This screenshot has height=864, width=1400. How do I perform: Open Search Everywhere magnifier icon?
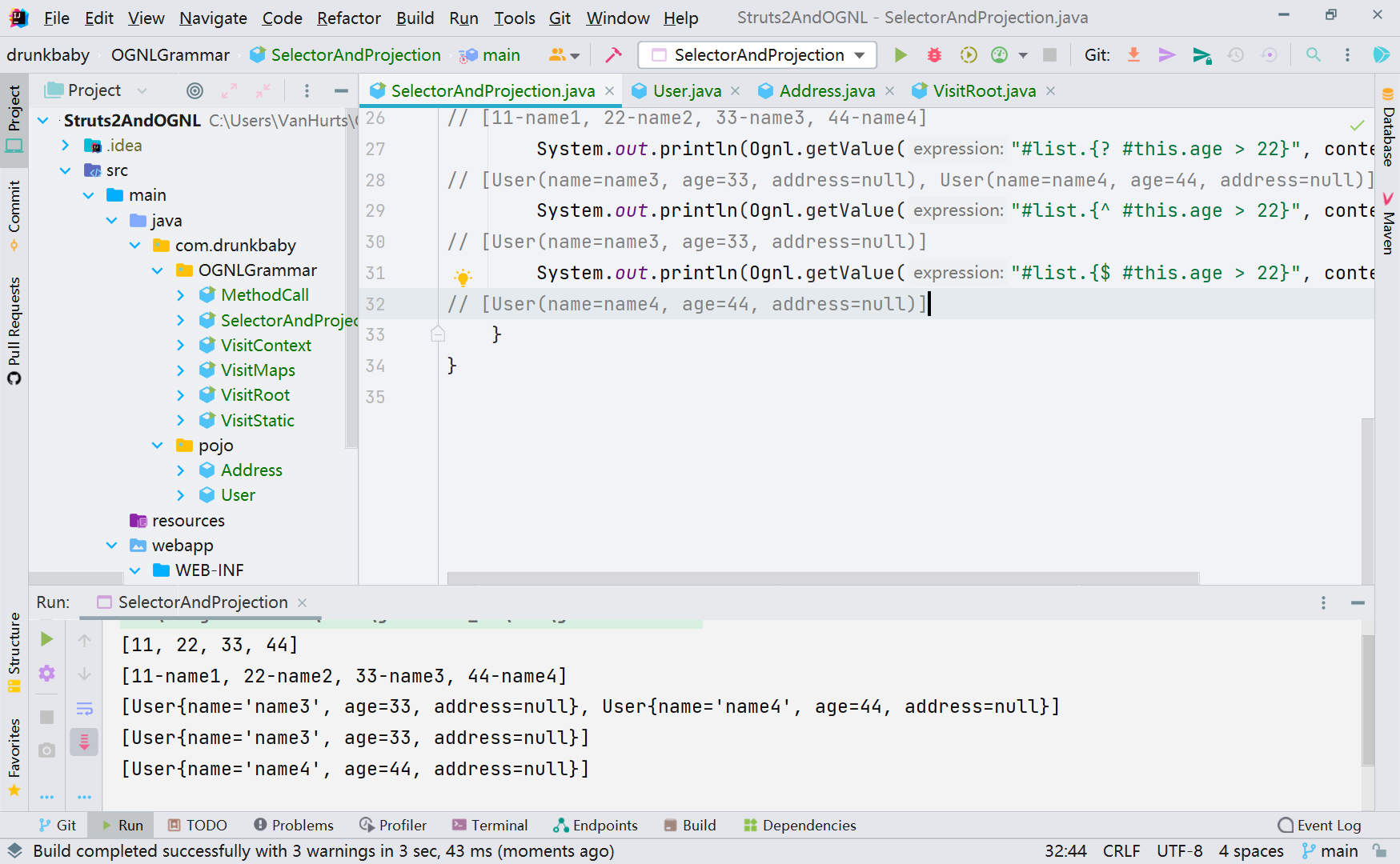click(x=1314, y=55)
